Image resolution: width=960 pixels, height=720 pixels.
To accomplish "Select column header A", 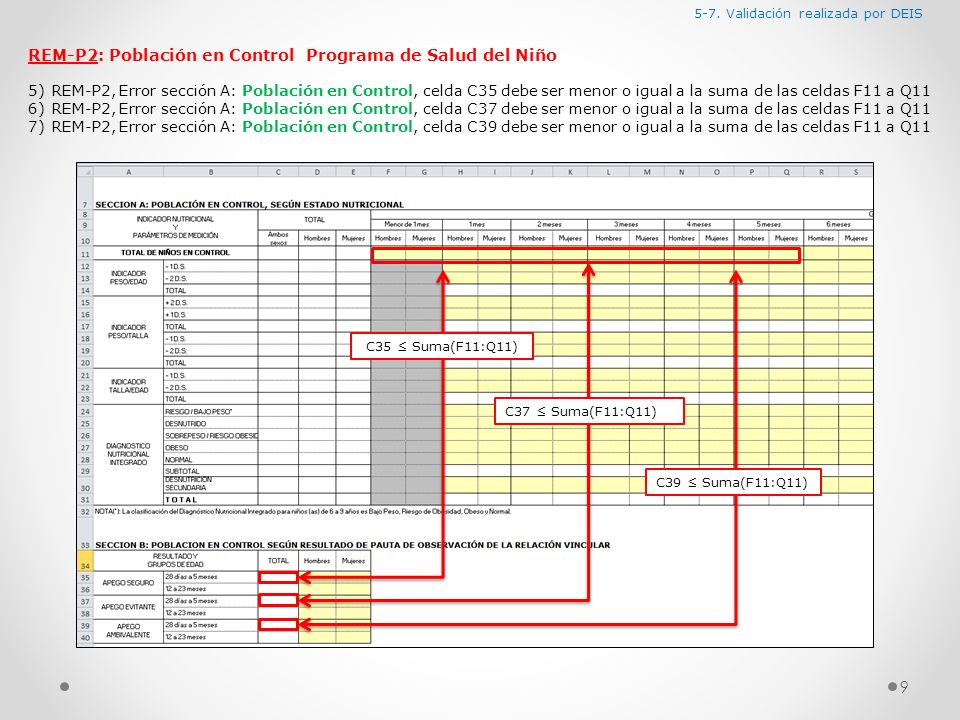I will [129, 172].
